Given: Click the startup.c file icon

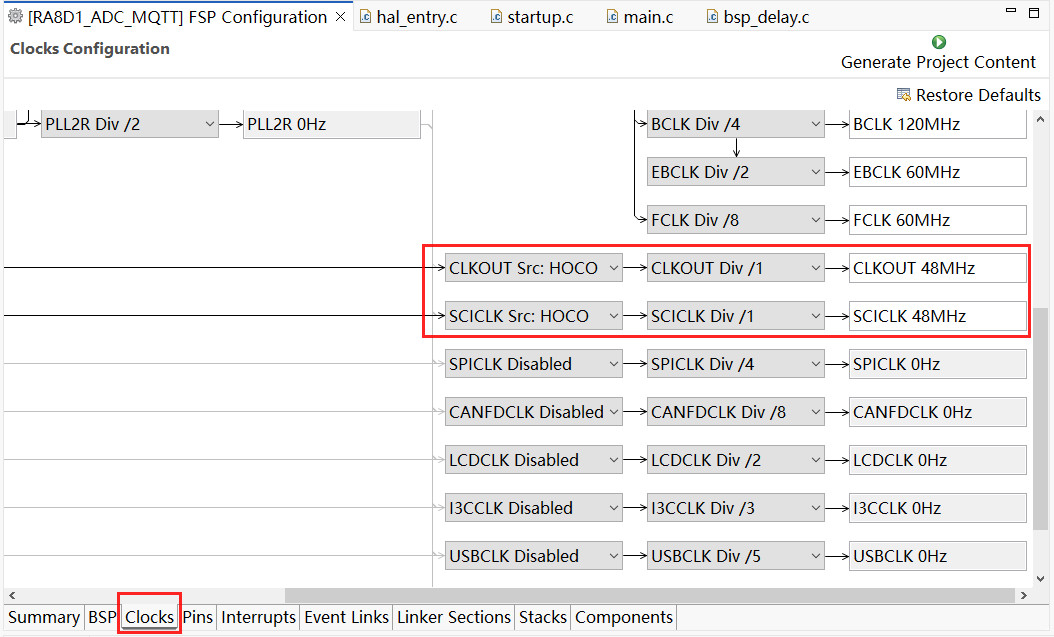Looking at the screenshot, I should coord(496,17).
